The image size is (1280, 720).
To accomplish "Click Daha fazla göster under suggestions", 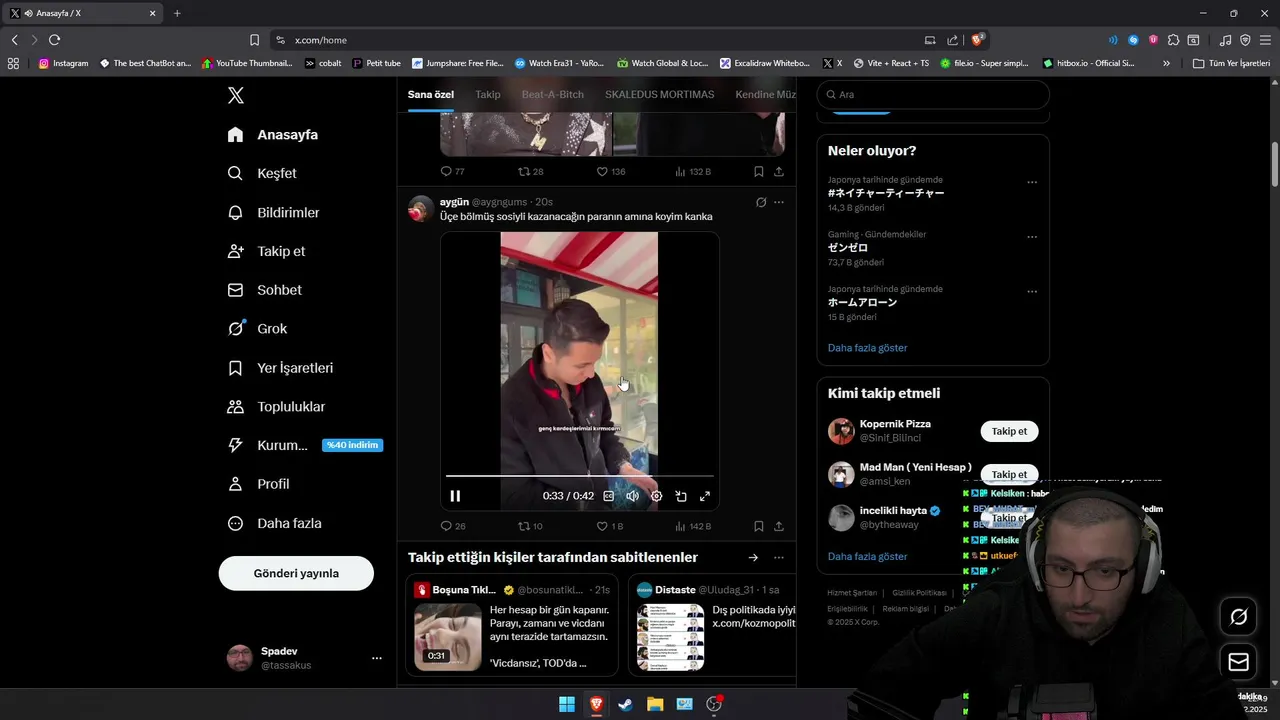I will (x=868, y=556).
